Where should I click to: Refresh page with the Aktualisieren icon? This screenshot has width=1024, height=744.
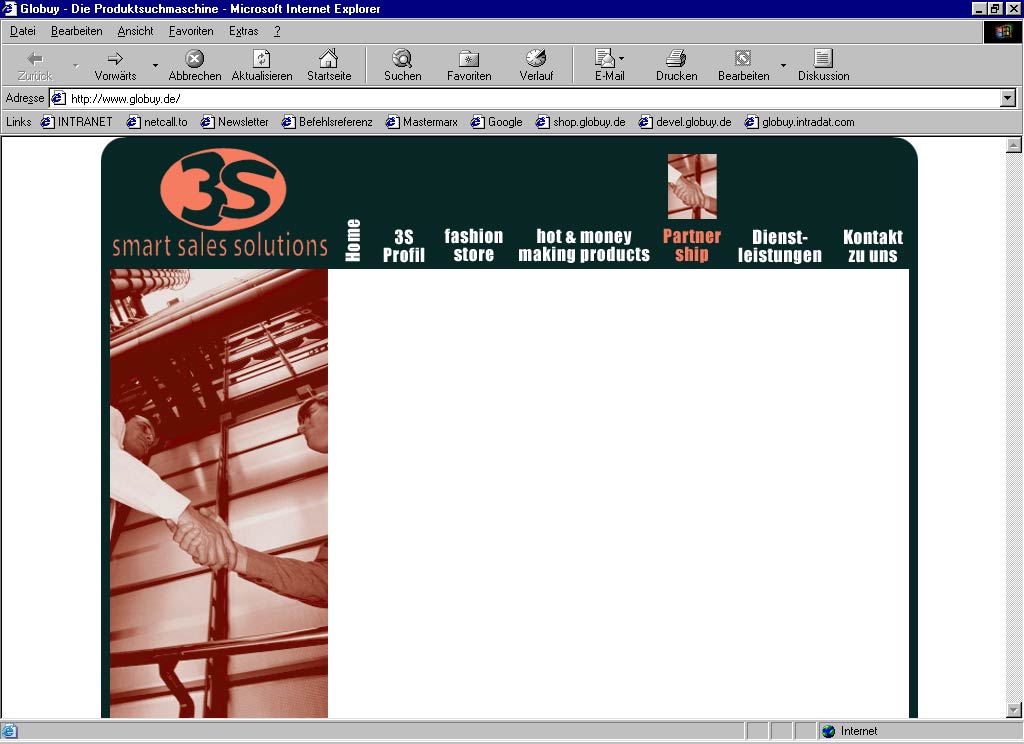tap(261, 59)
